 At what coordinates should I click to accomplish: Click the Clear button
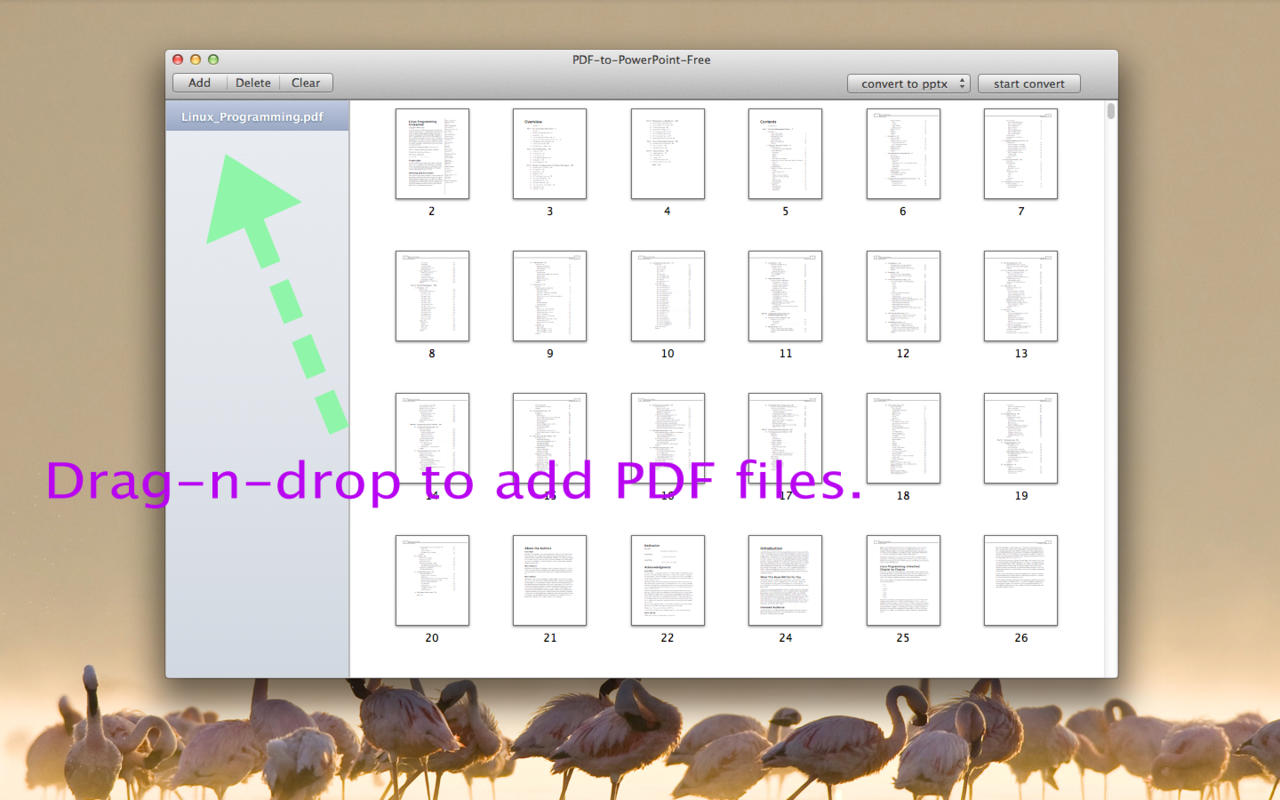pos(306,83)
